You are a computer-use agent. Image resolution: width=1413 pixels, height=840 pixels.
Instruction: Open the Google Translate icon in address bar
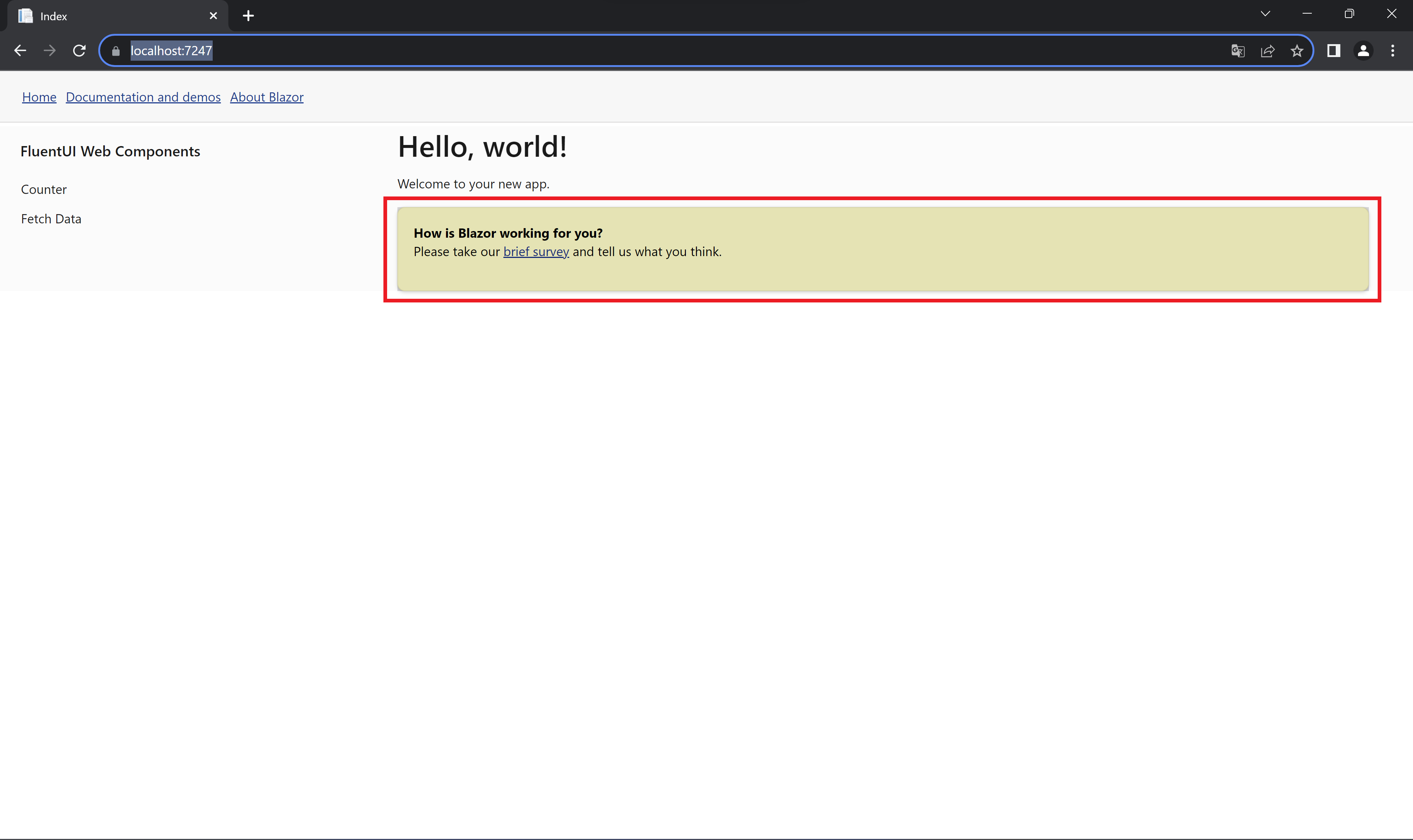click(x=1237, y=51)
